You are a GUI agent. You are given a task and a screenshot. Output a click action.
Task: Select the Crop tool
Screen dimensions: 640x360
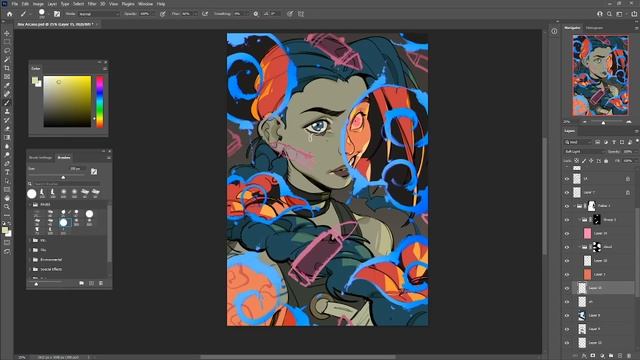pyautogui.click(x=7, y=68)
